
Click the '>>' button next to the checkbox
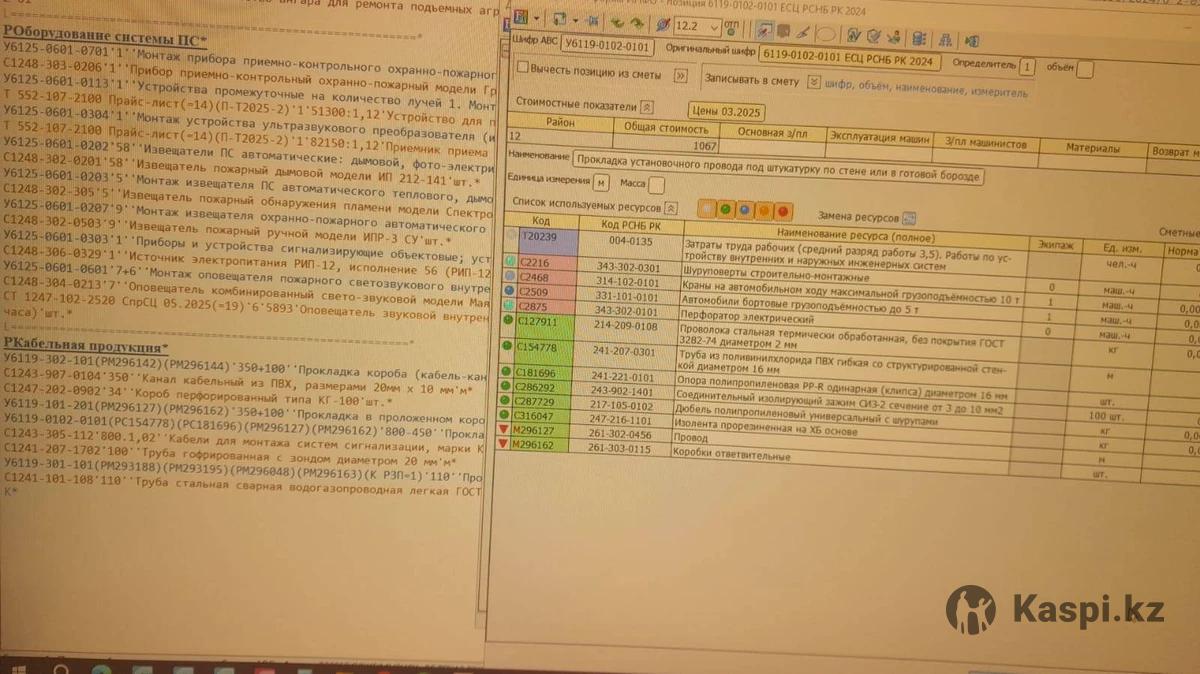[681, 75]
